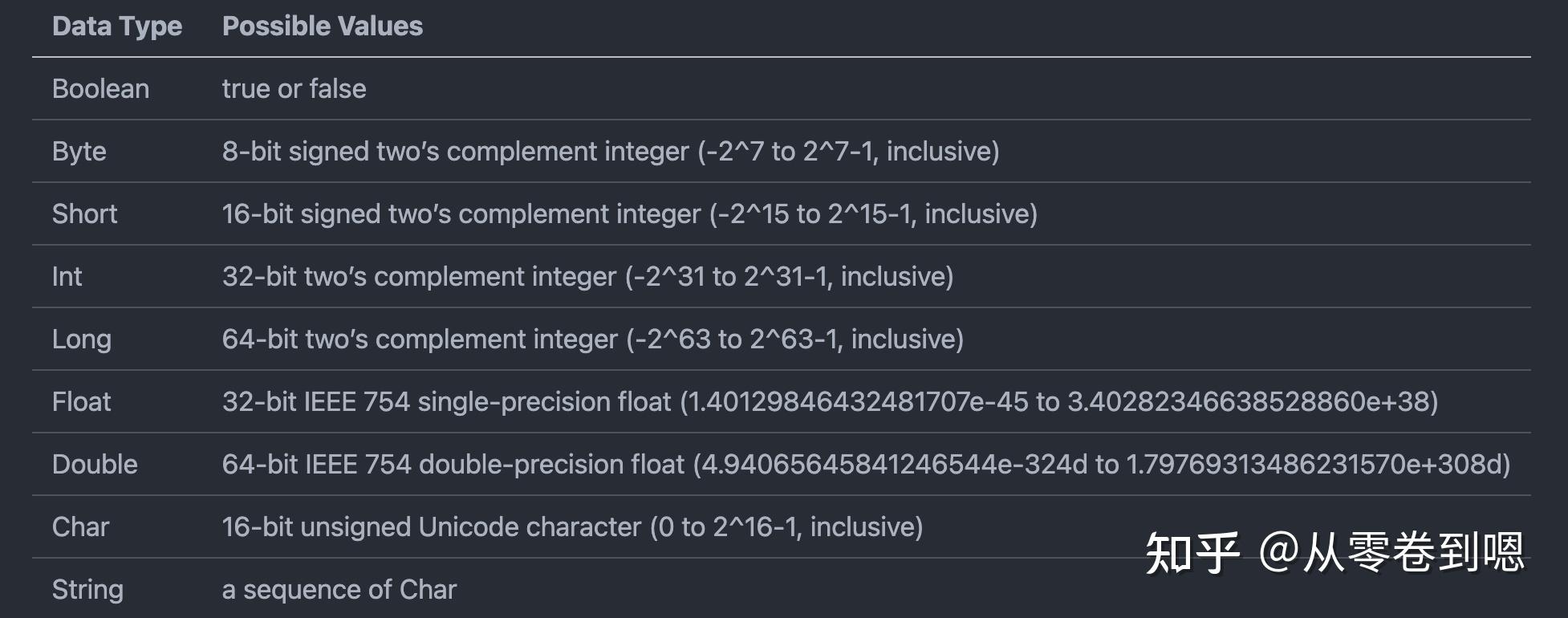Click the "a sequence of Char" text
Screen dimensions: 1568x618
tap(339, 590)
